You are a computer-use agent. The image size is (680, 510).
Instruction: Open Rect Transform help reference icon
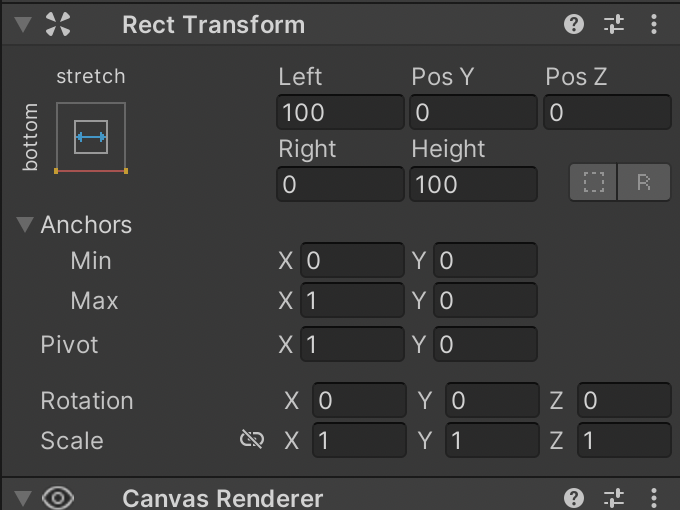574,24
